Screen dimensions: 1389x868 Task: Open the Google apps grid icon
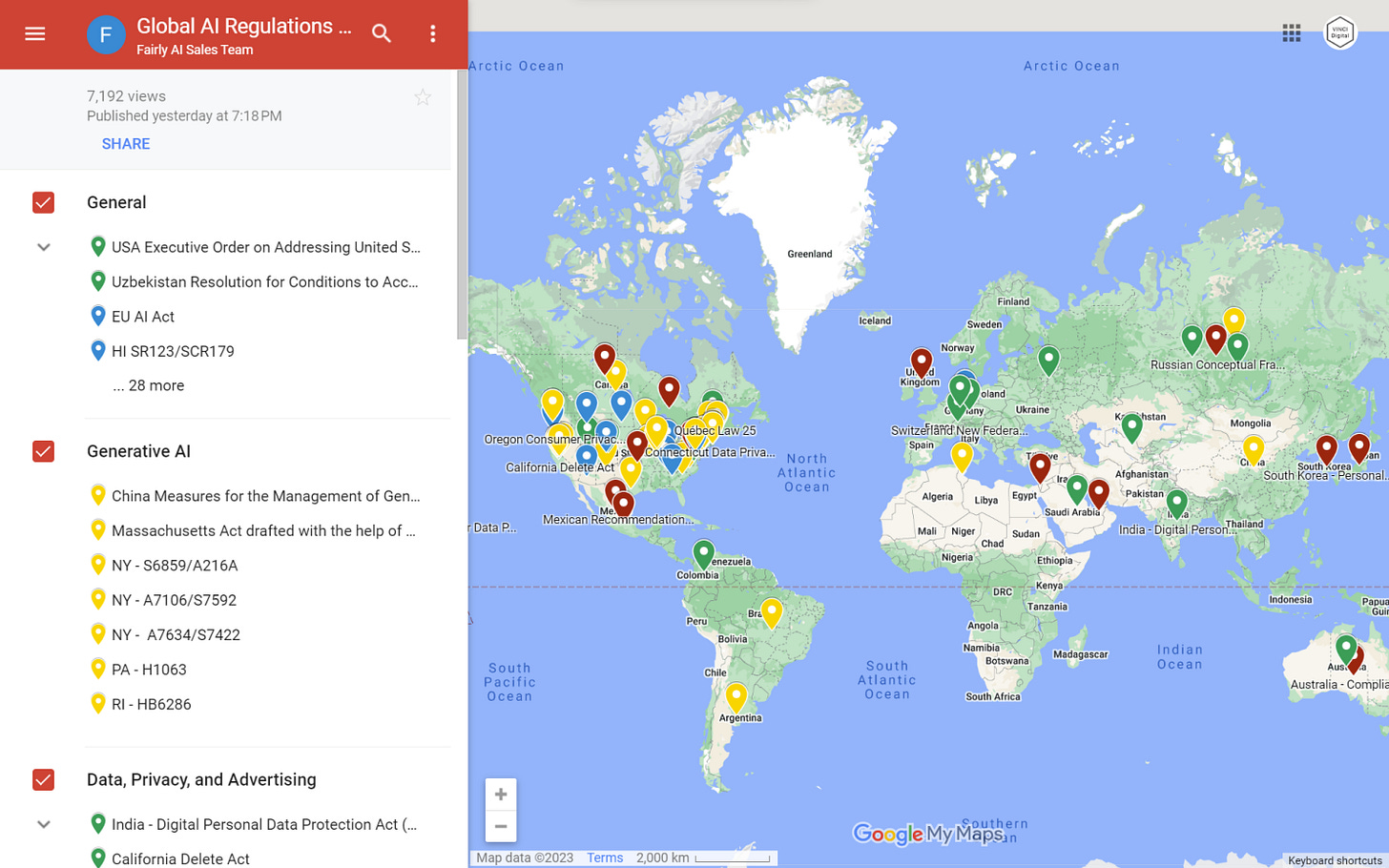point(1291,33)
